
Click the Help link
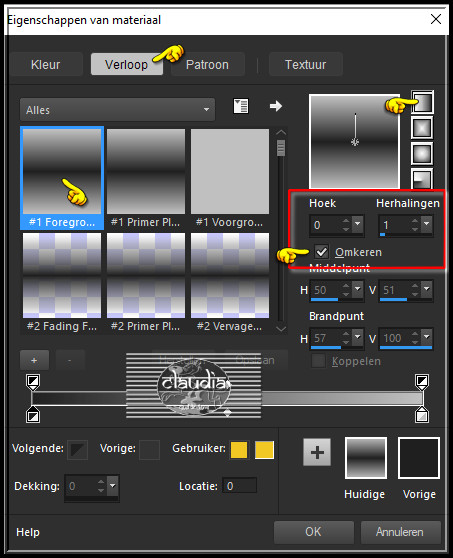[x=27, y=532]
